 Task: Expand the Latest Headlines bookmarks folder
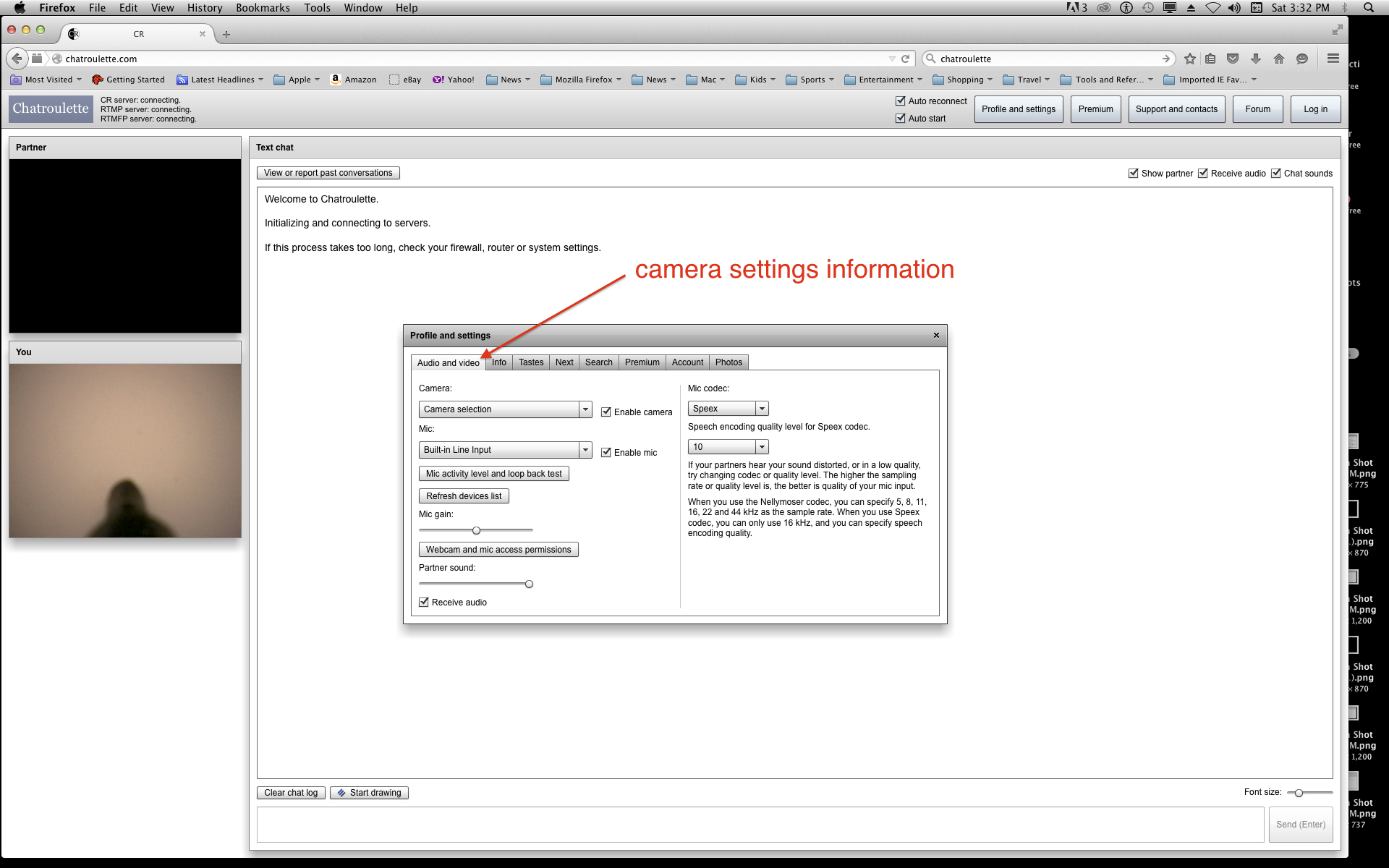click(x=220, y=80)
